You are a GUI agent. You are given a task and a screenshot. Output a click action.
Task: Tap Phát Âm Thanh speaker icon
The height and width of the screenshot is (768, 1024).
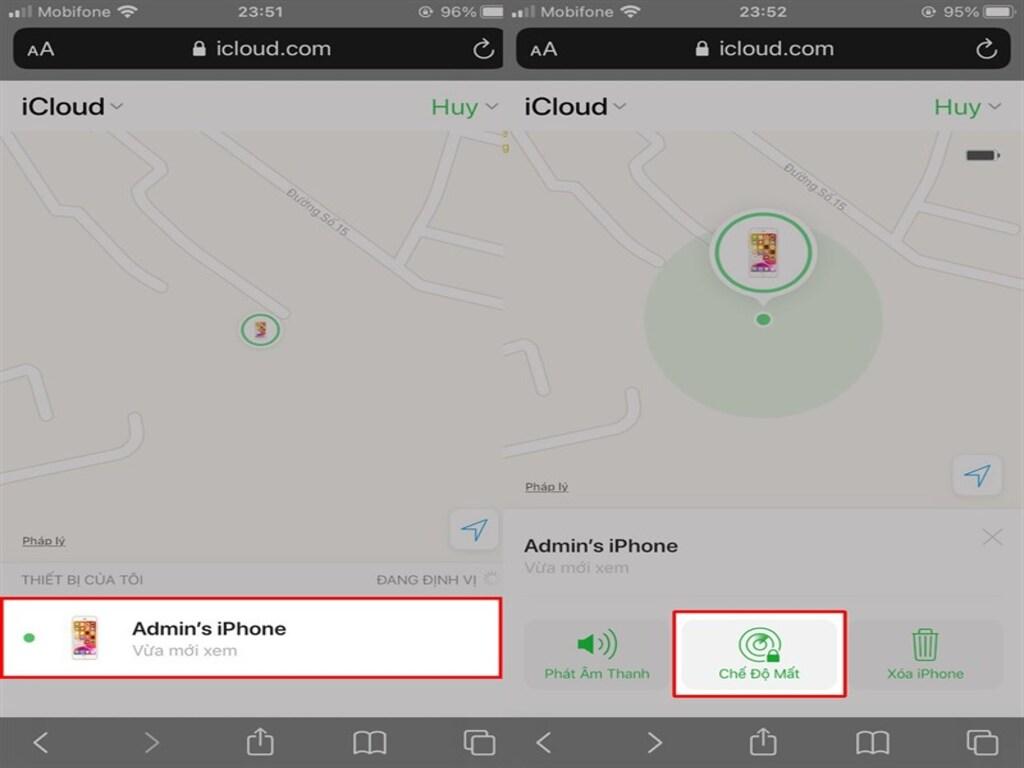(x=597, y=644)
